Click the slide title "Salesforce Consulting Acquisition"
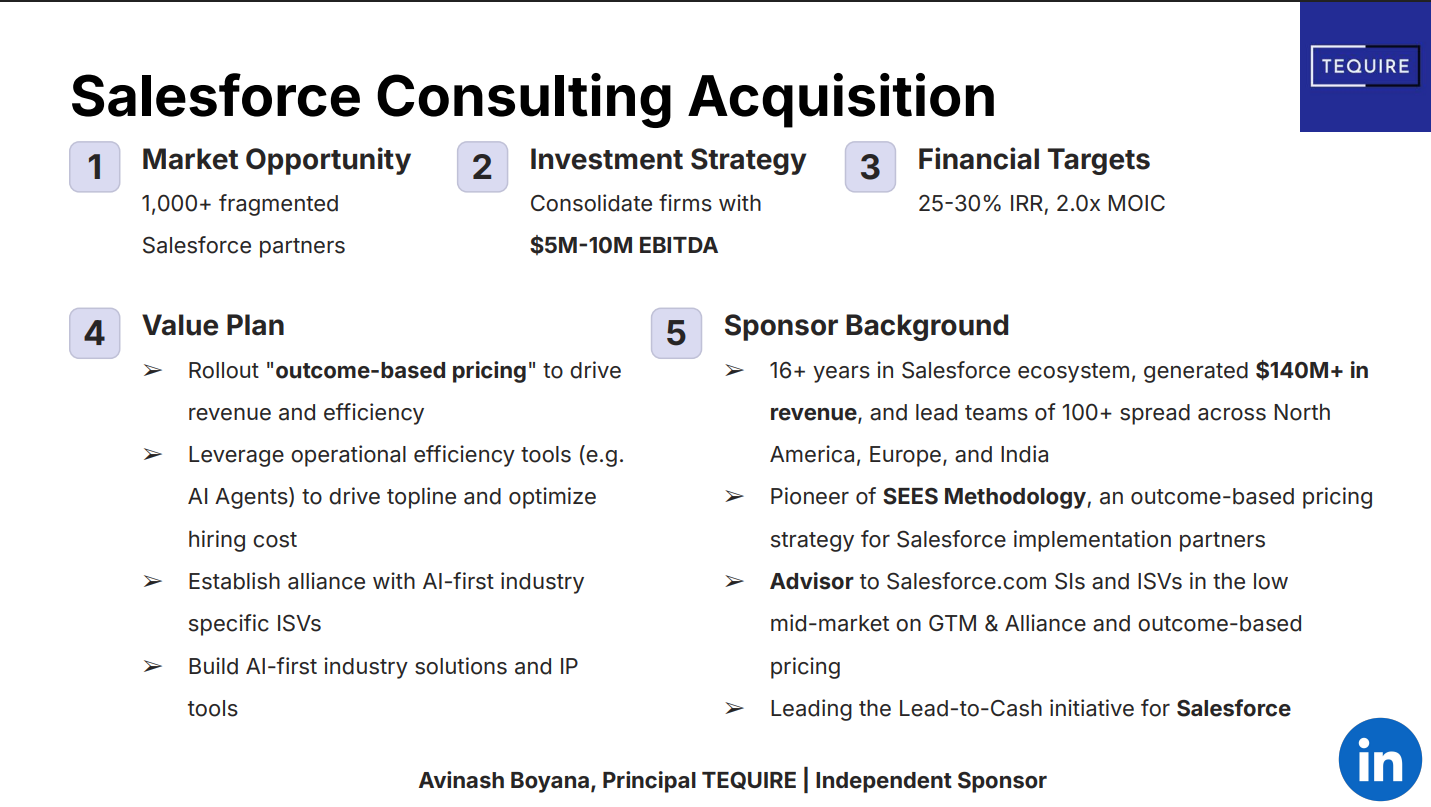Screen dimensions: 1431x807 tap(533, 96)
